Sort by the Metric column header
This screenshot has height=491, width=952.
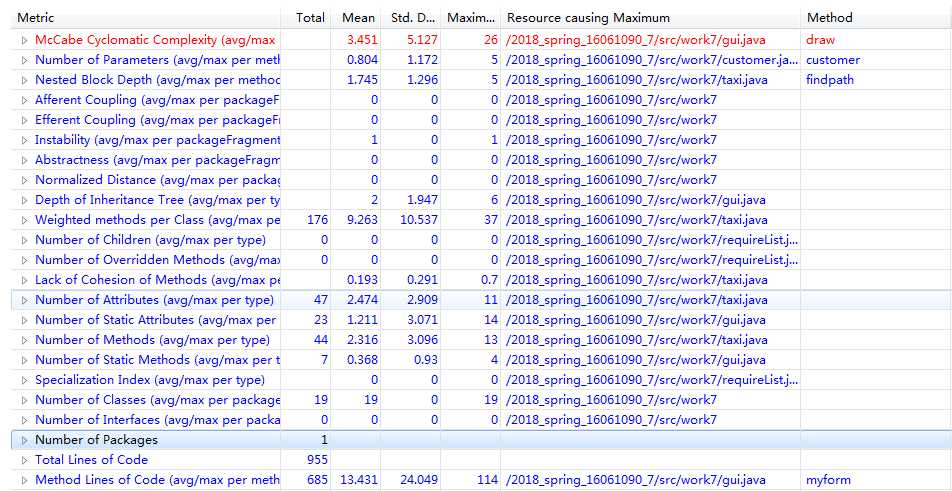146,18
